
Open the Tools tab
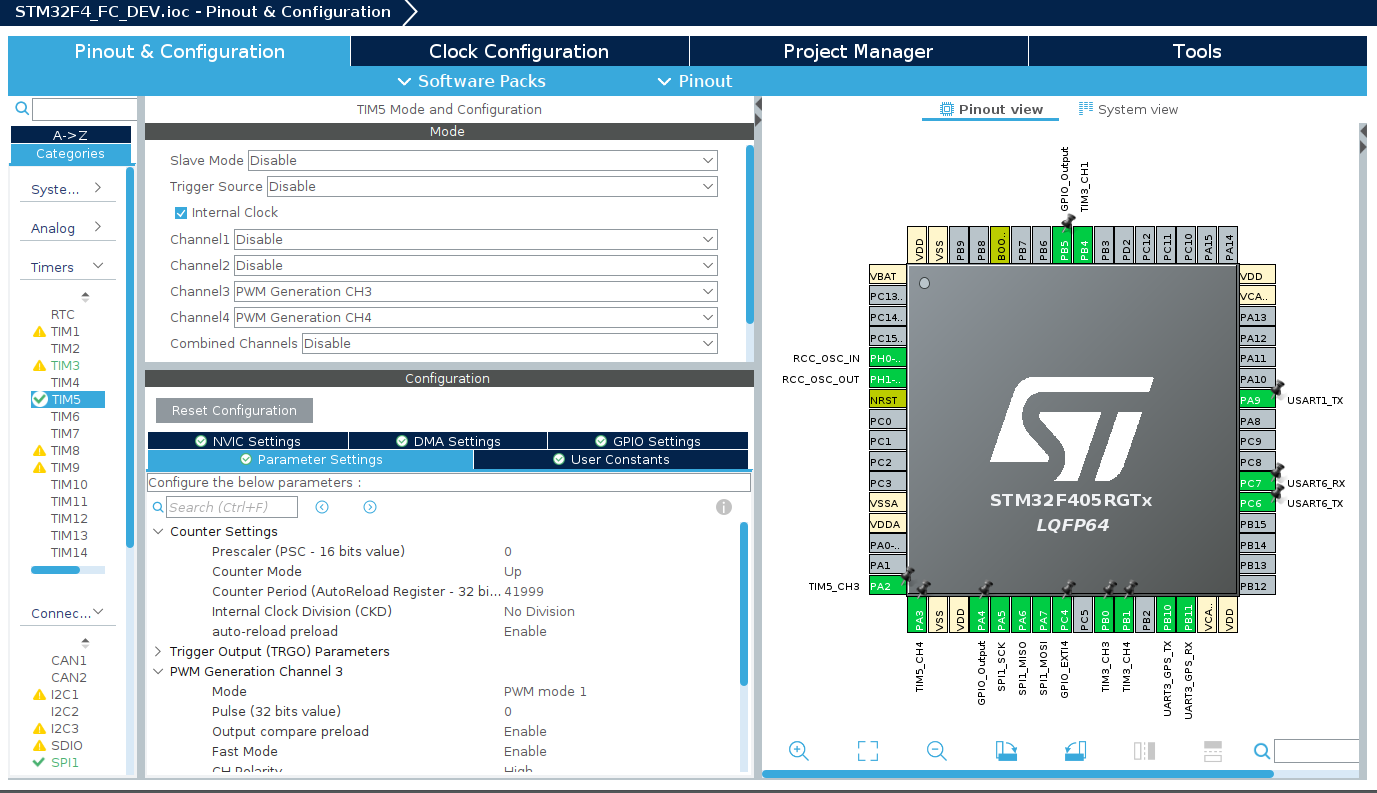(1197, 51)
